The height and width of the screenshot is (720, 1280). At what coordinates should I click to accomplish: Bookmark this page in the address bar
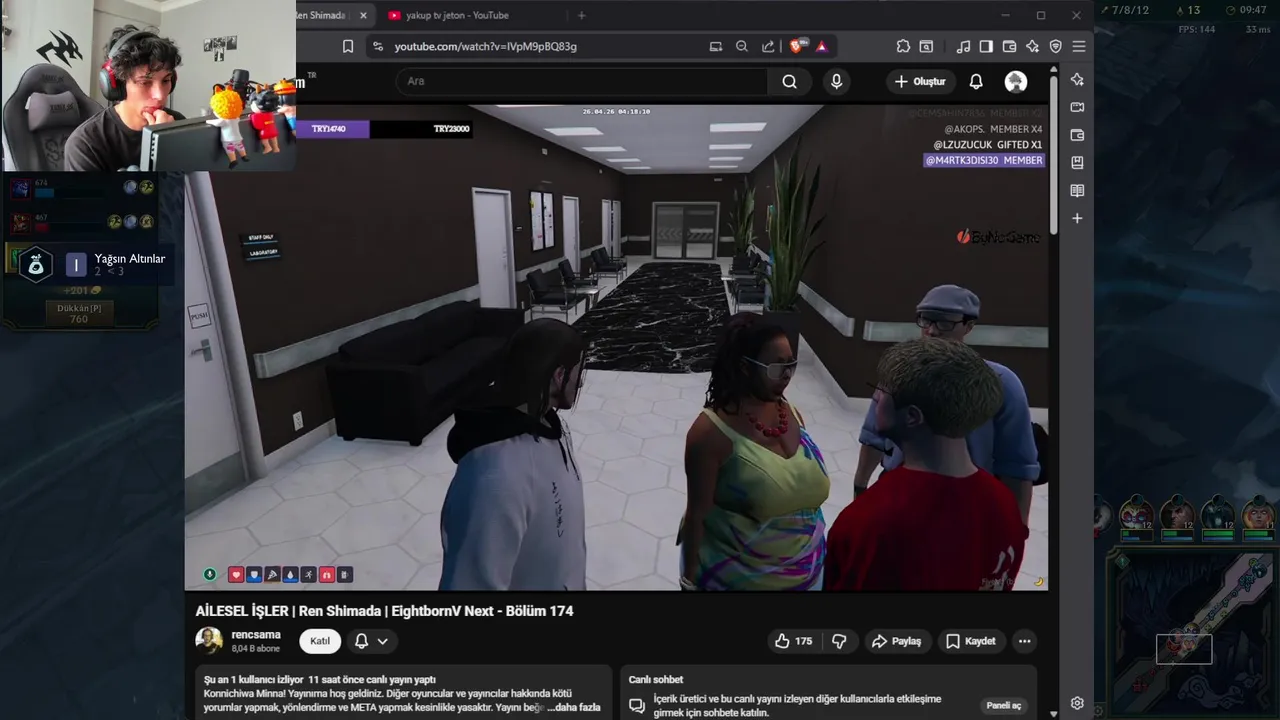click(348, 46)
